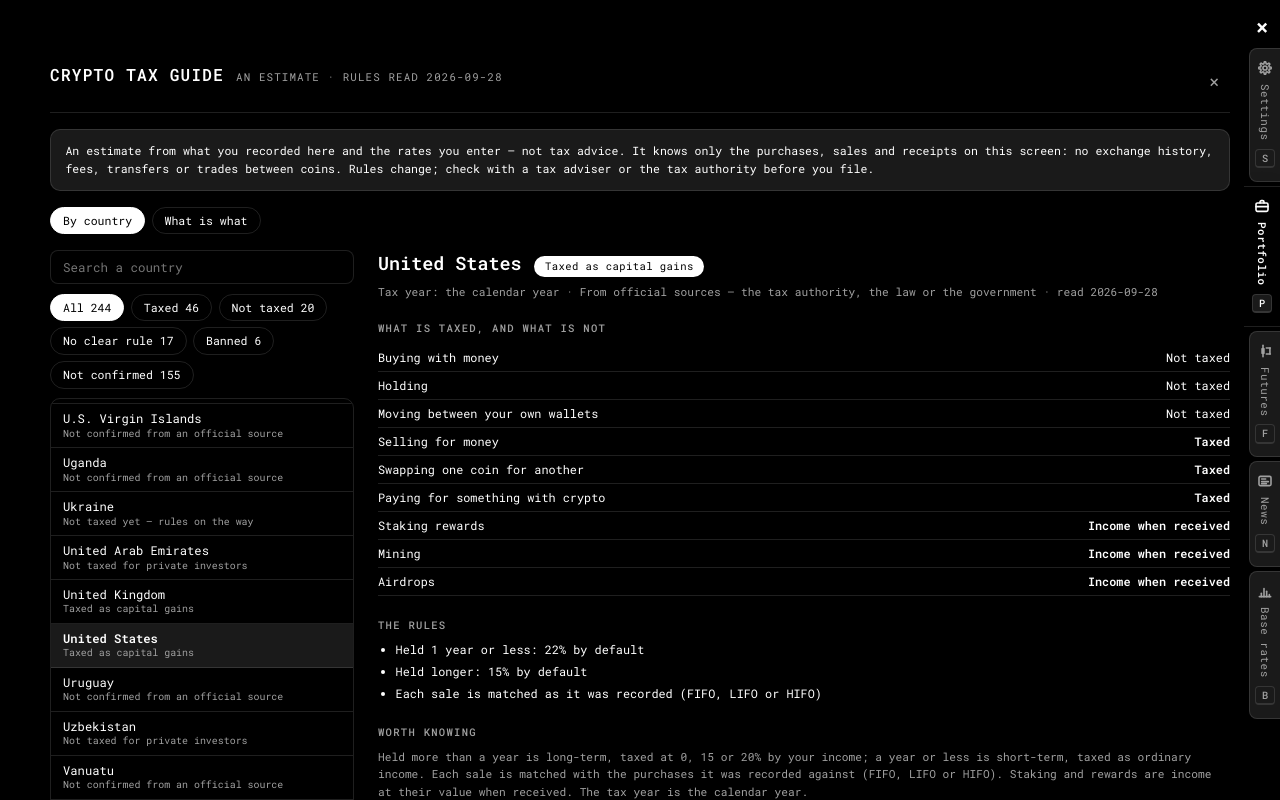Close the side panel with the bold X above Settings
The width and height of the screenshot is (1280, 800).
pyautogui.click(x=1262, y=28)
